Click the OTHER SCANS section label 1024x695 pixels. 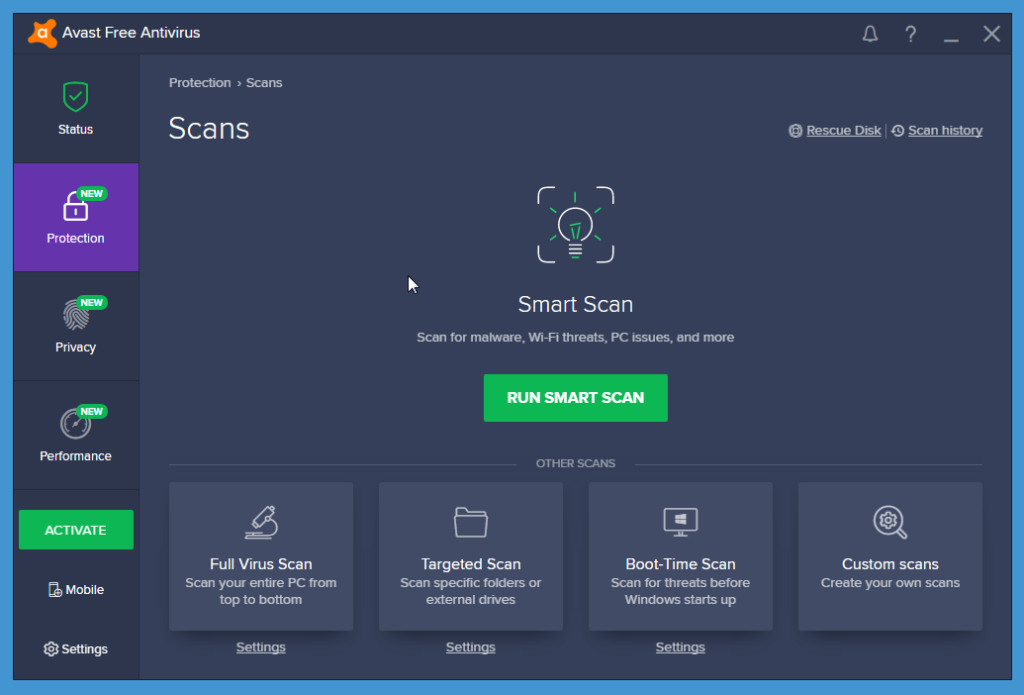point(575,463)
